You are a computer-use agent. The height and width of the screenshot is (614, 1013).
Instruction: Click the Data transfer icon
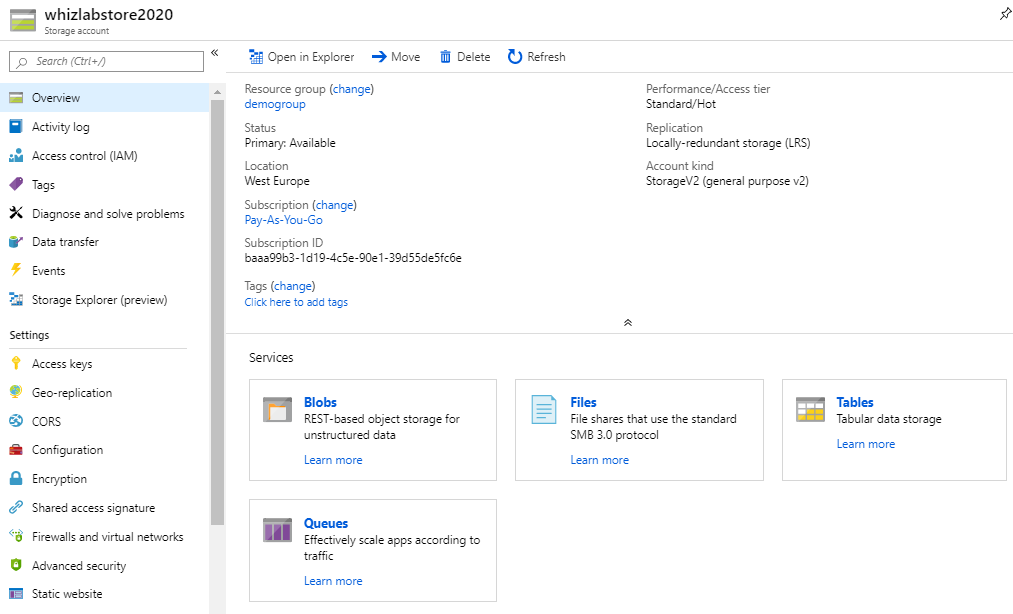pos(16,242)
